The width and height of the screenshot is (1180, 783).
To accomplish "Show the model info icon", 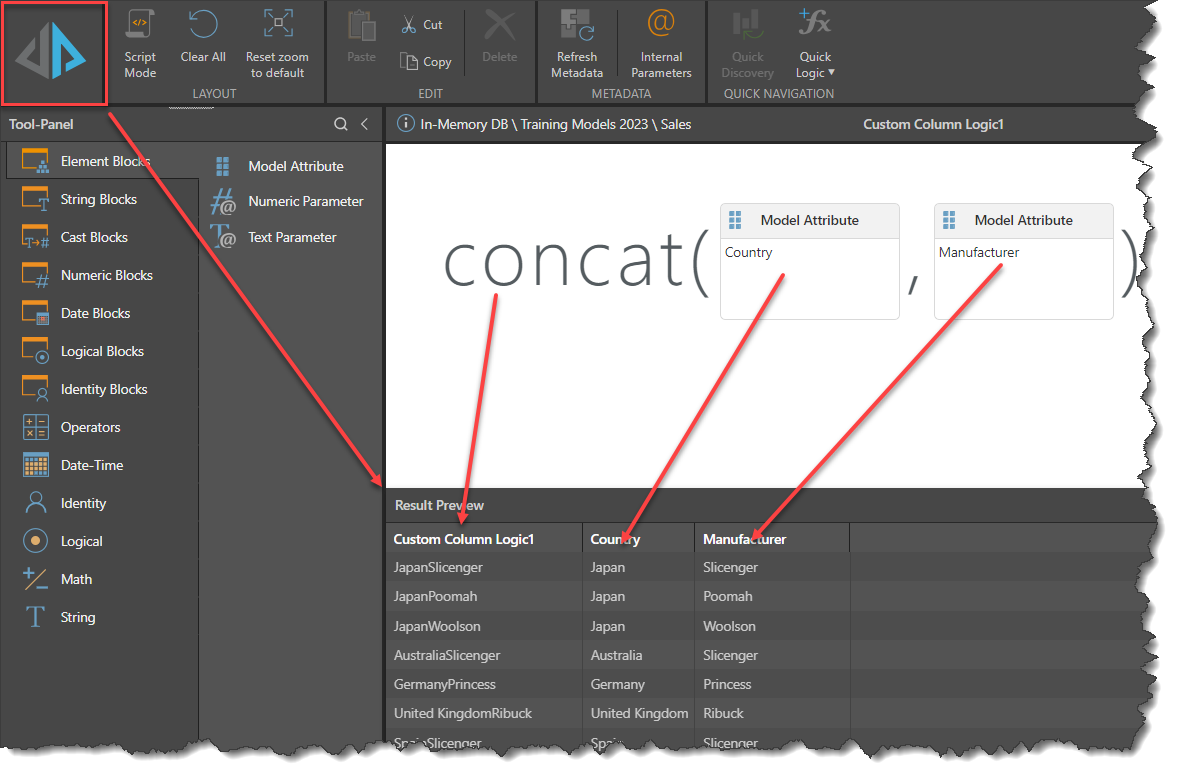I will click(x=406, y=124).
